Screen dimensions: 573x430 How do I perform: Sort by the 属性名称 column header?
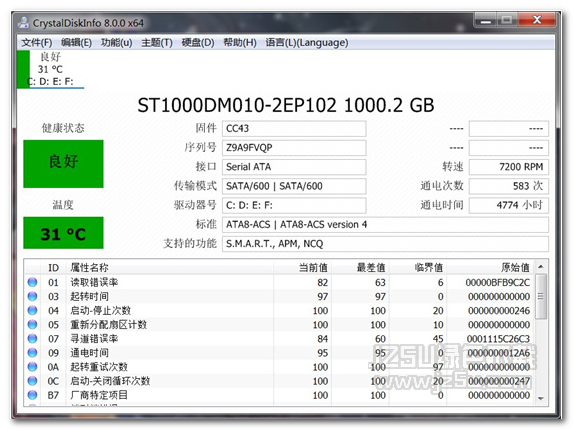click(170, 267)
